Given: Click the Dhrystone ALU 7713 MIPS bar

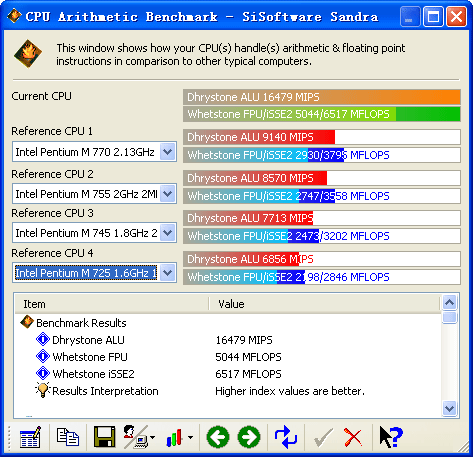Looking at the screenshot, I should pyautogui.click(x=322, y=218).
